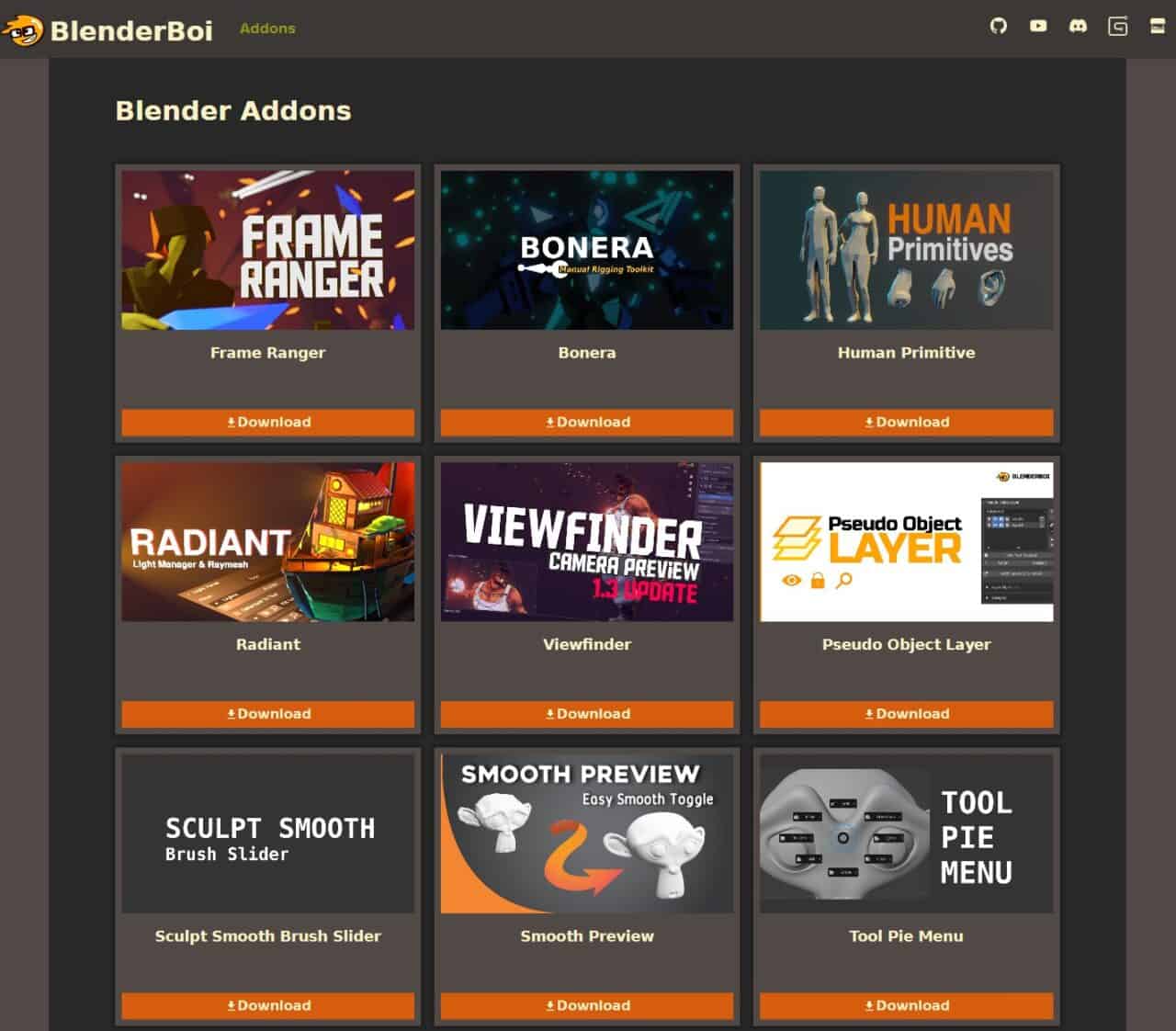Download the Bonera addon
The image size is (1176, 1031).
point(587,423)
